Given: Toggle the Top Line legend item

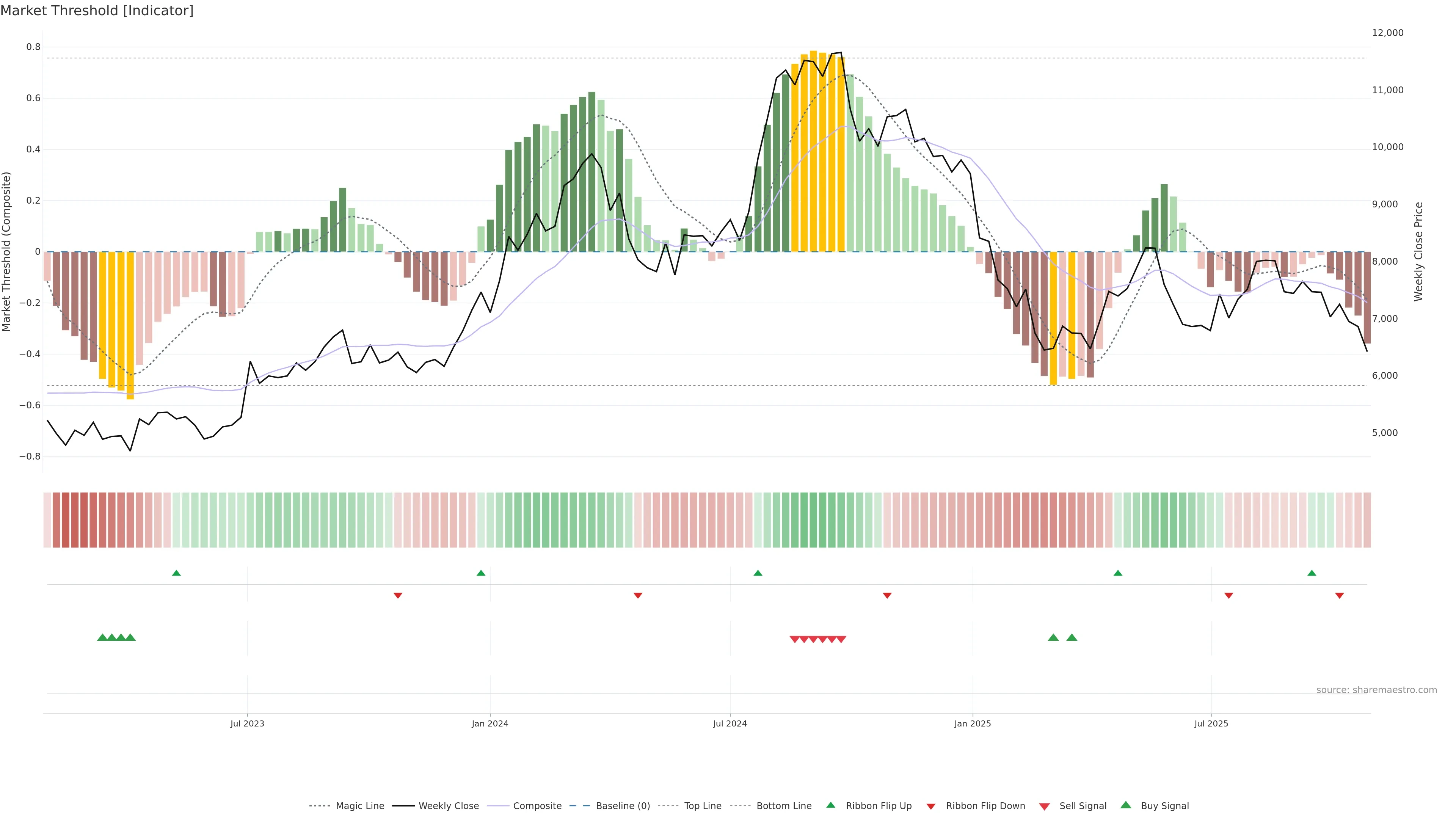Looking at the screenshot, I should (703, 806).
